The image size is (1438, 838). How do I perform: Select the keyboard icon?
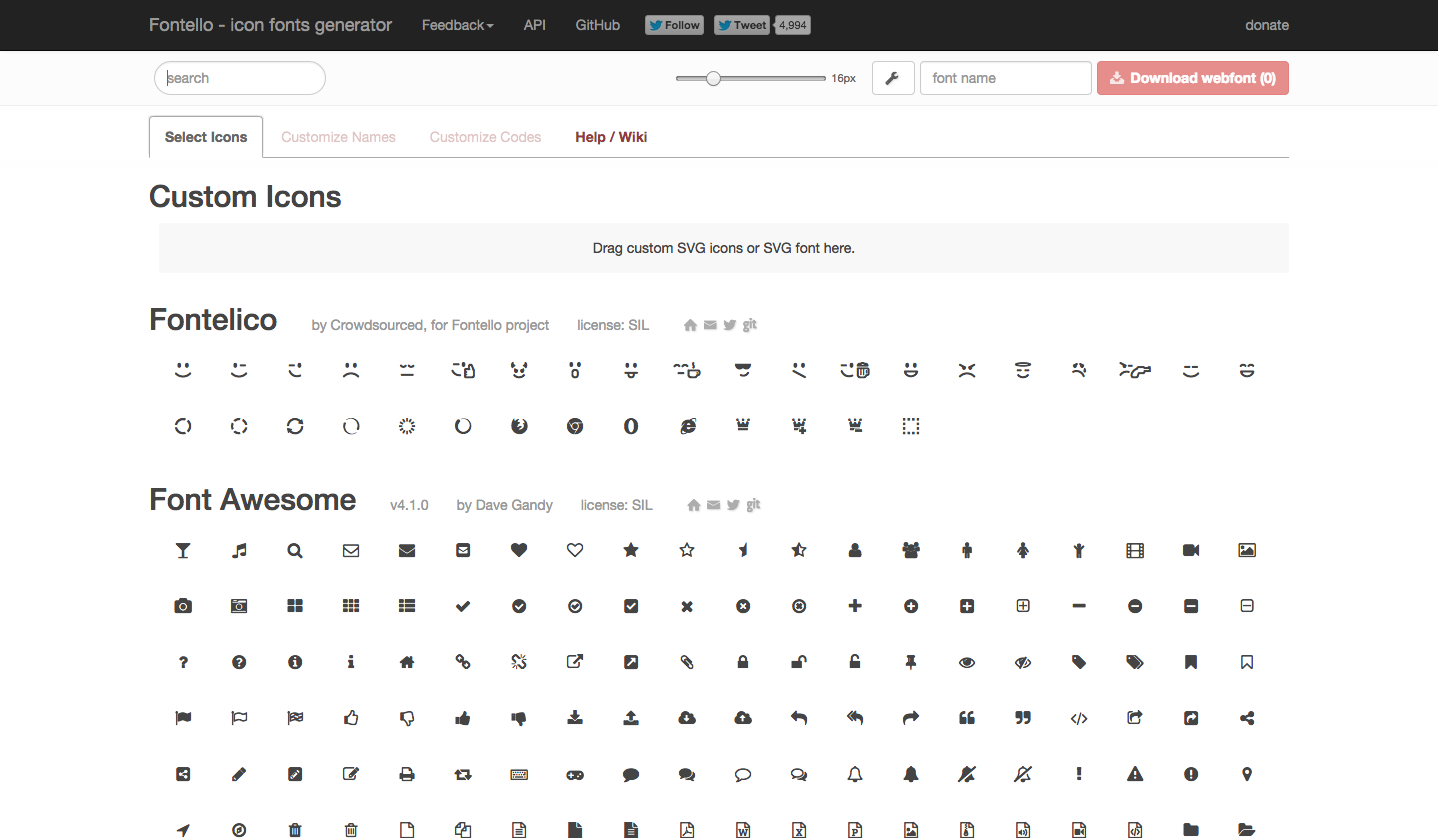[x=519, y=774]
